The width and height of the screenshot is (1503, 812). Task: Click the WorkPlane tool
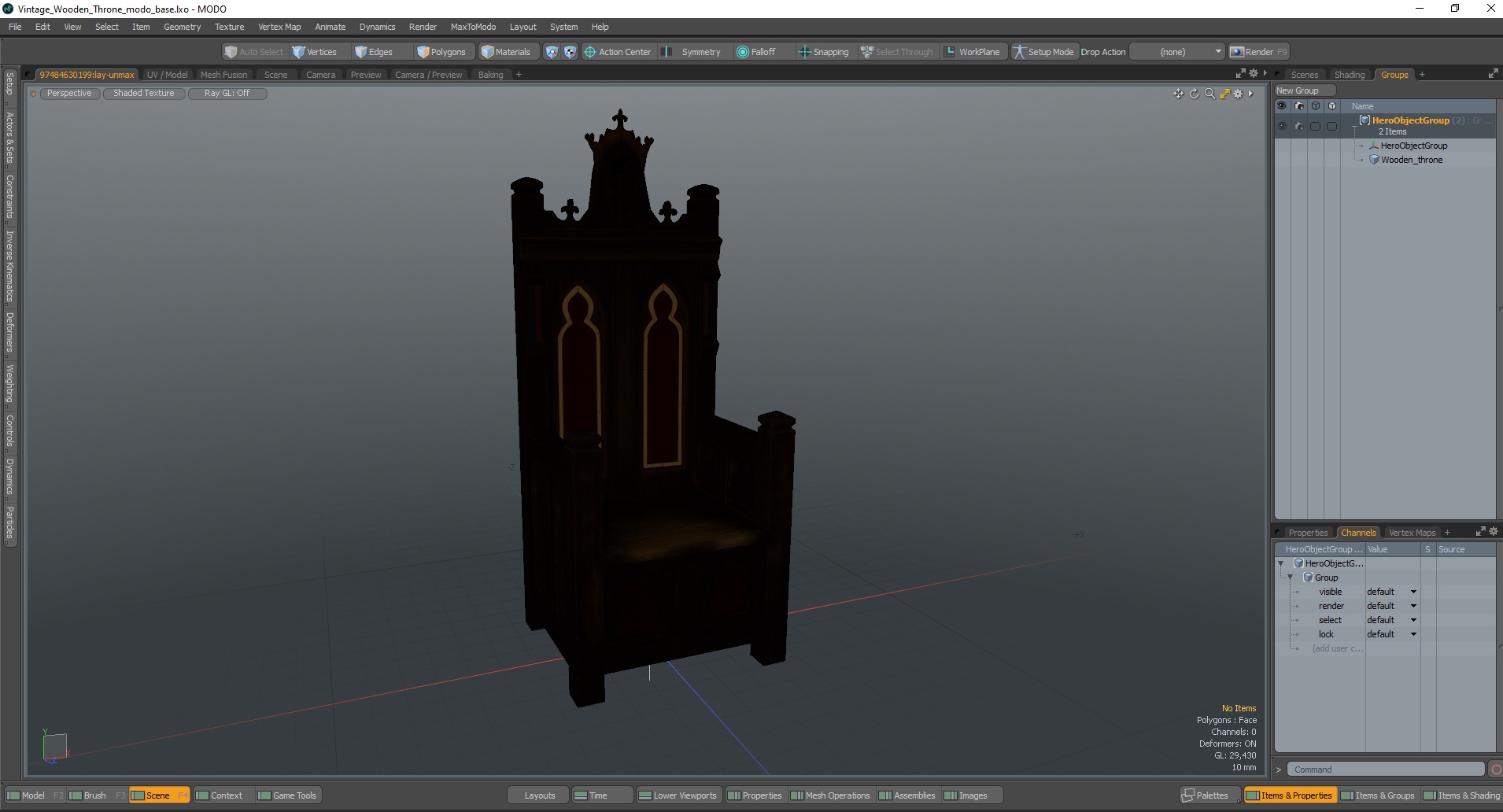coord(973,52)
